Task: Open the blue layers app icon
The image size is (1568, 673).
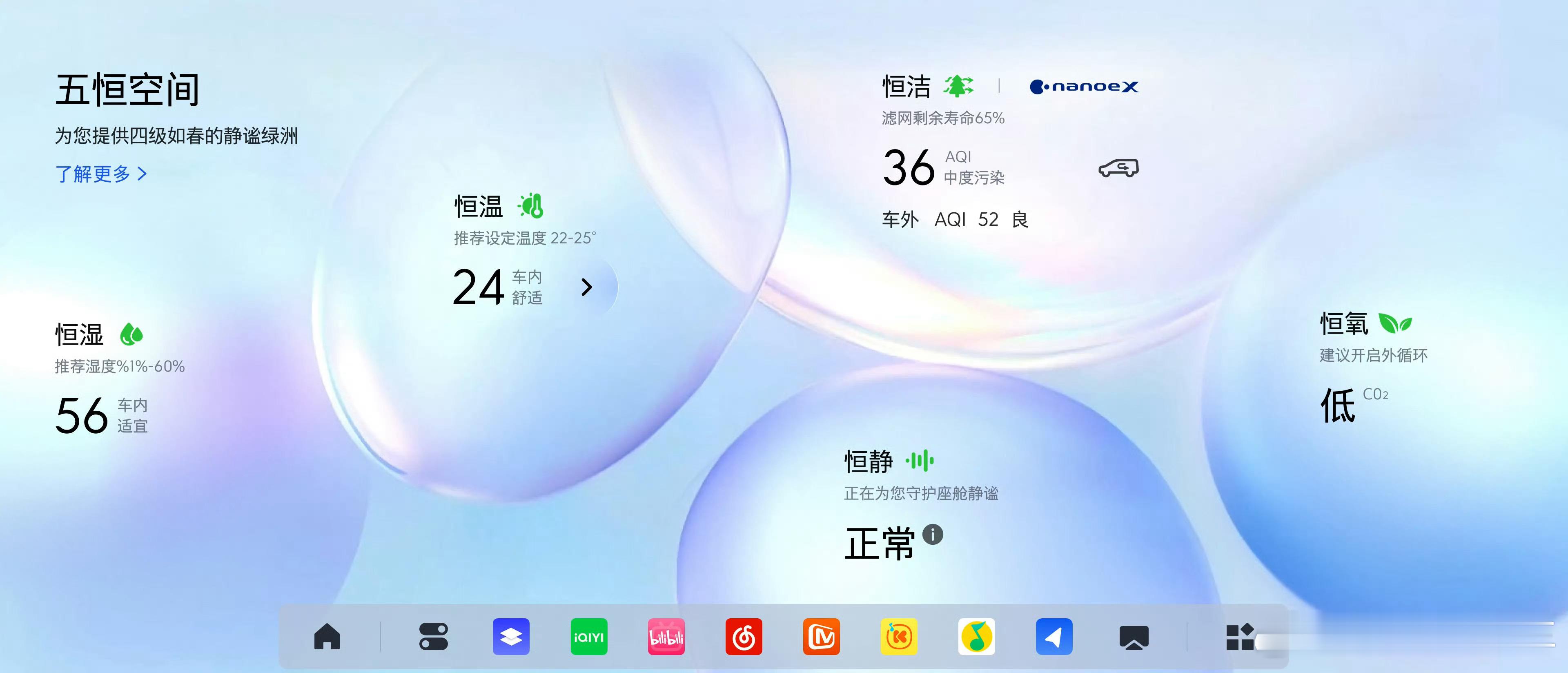Action: 511,637
